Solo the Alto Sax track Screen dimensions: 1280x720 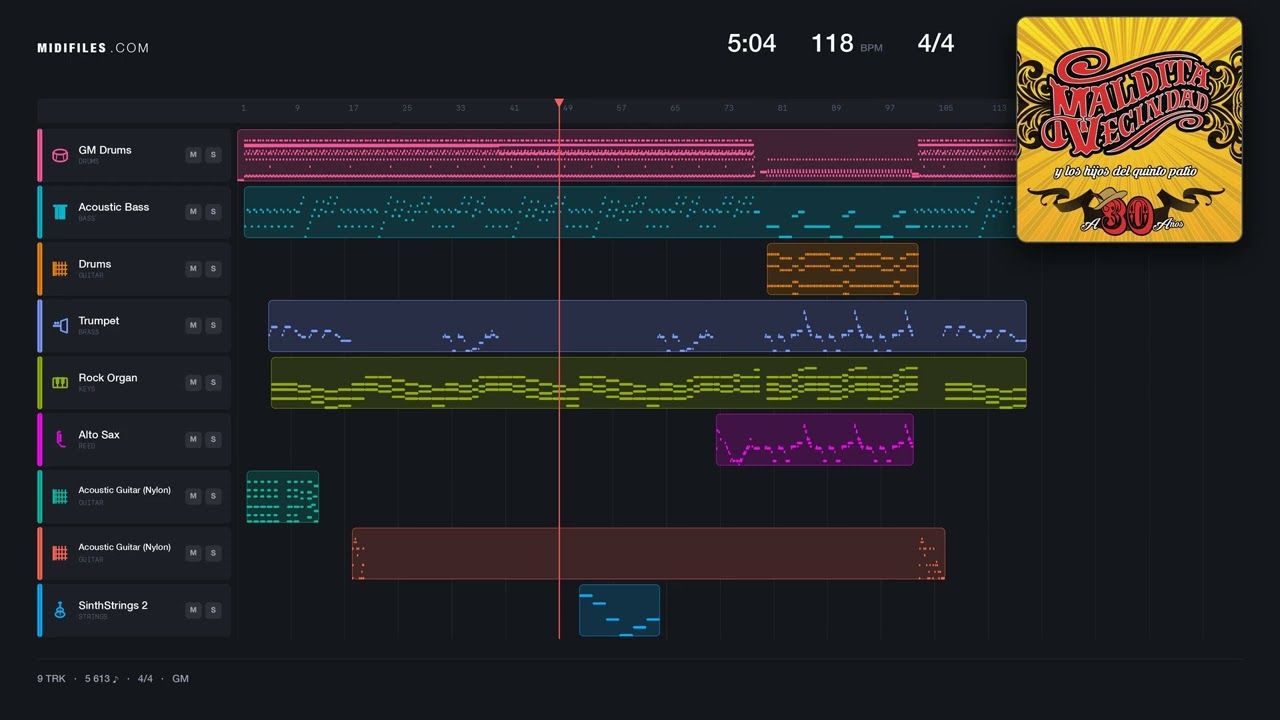click(x=213, y=440)
